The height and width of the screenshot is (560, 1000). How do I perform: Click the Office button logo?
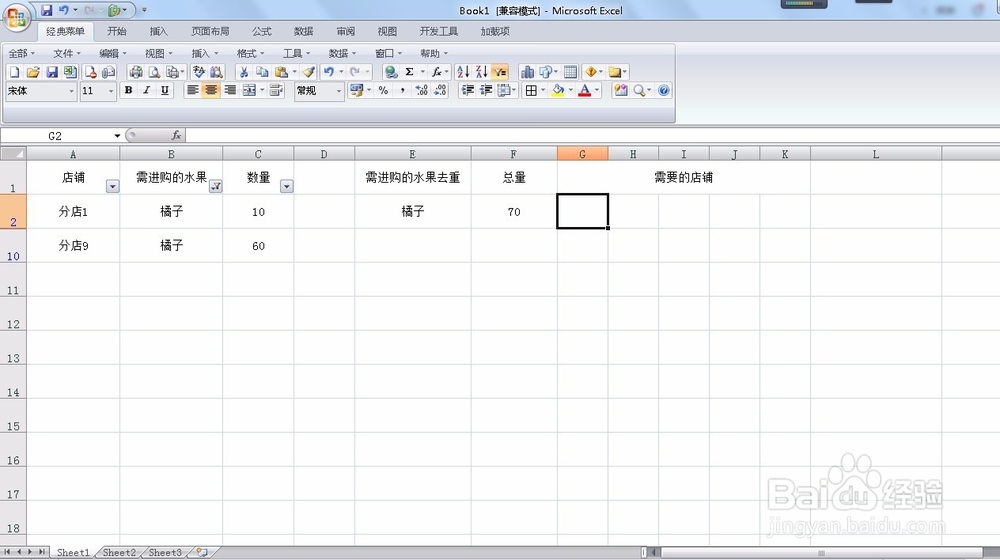(17, 18)
